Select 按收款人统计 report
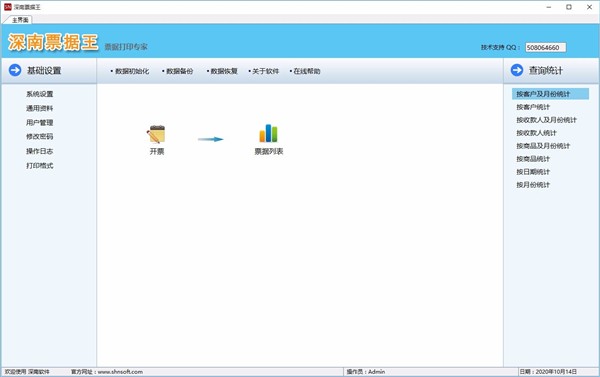 click(536, 133)
